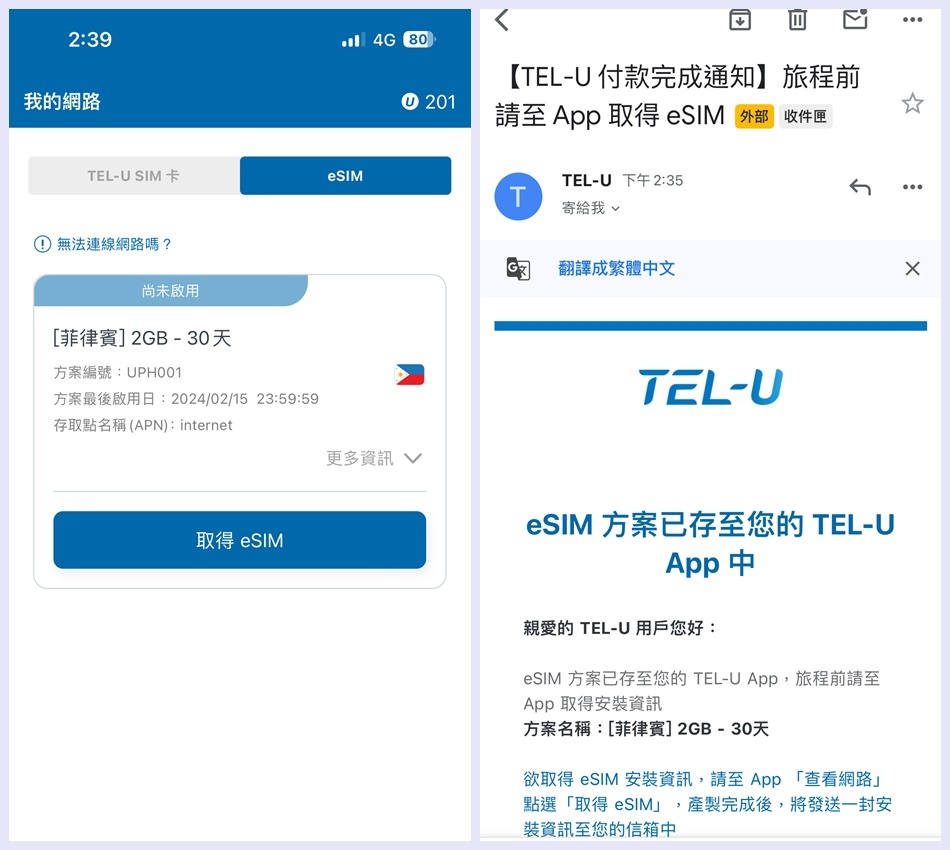950x850 pixels.
Task: Expand 更多資訊 on the plan card
Action: [x=374, y=458]
